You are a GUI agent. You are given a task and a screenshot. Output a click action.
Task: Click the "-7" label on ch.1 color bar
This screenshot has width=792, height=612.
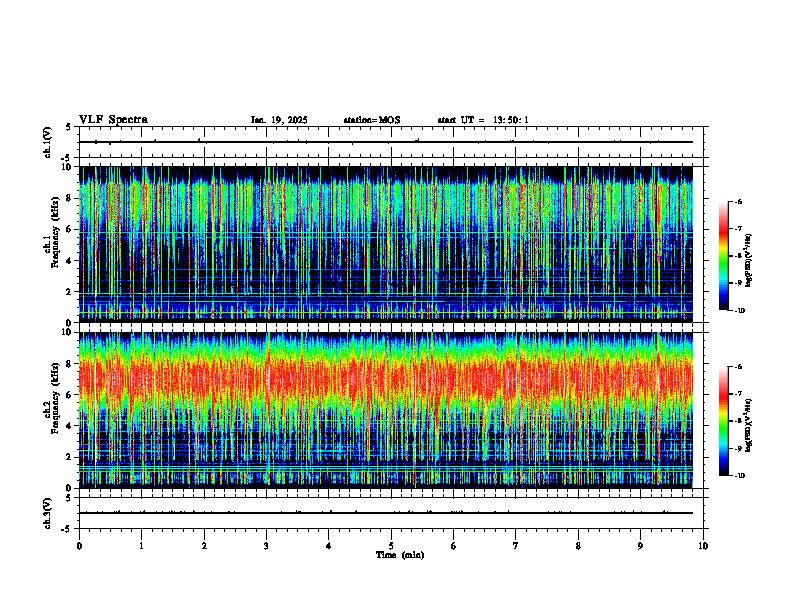tap(738, 229)
